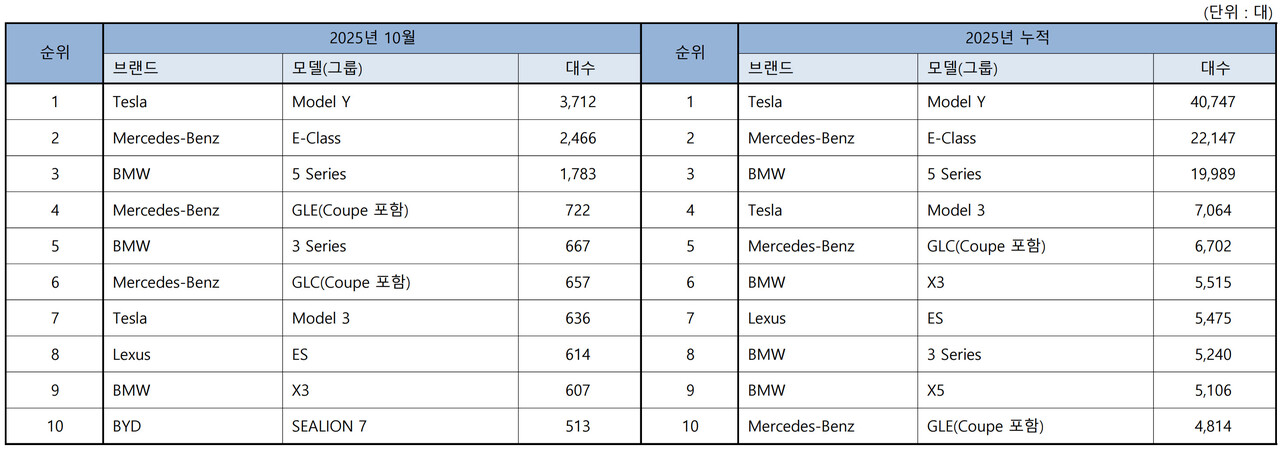
Task: Select the 722 GLE units cell
Action: point(578,210)
